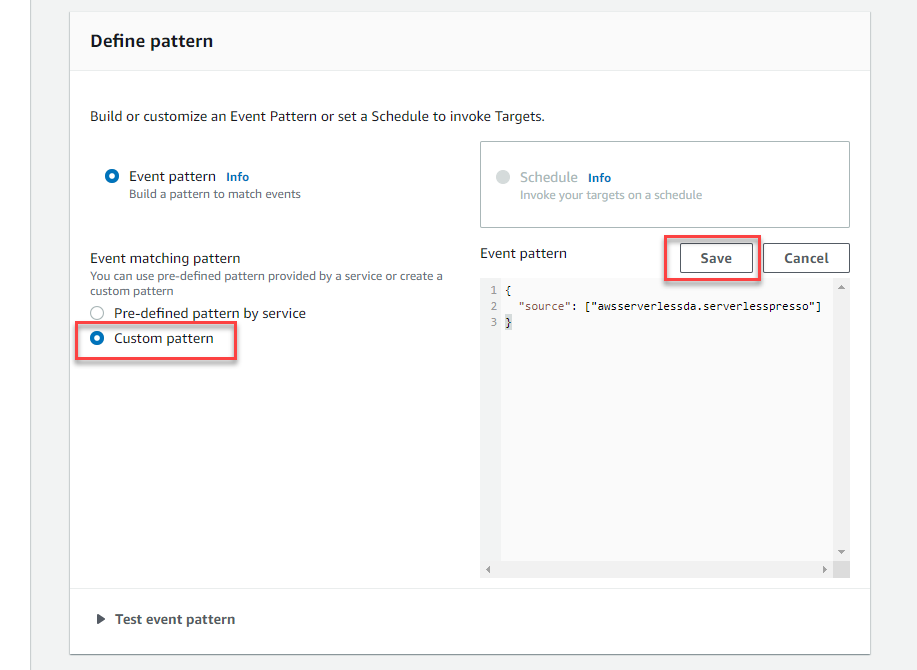Open Info link next to Schedule
The height and width of the screenshot is (670, 917).
click(599, 178)
